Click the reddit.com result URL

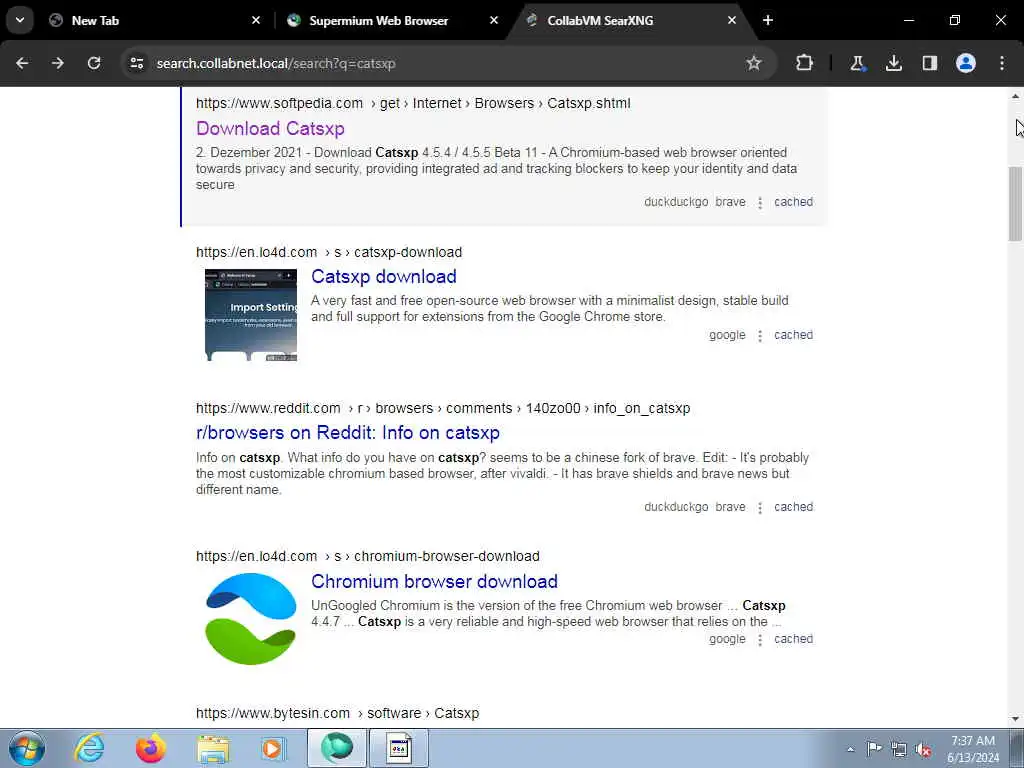443,408
